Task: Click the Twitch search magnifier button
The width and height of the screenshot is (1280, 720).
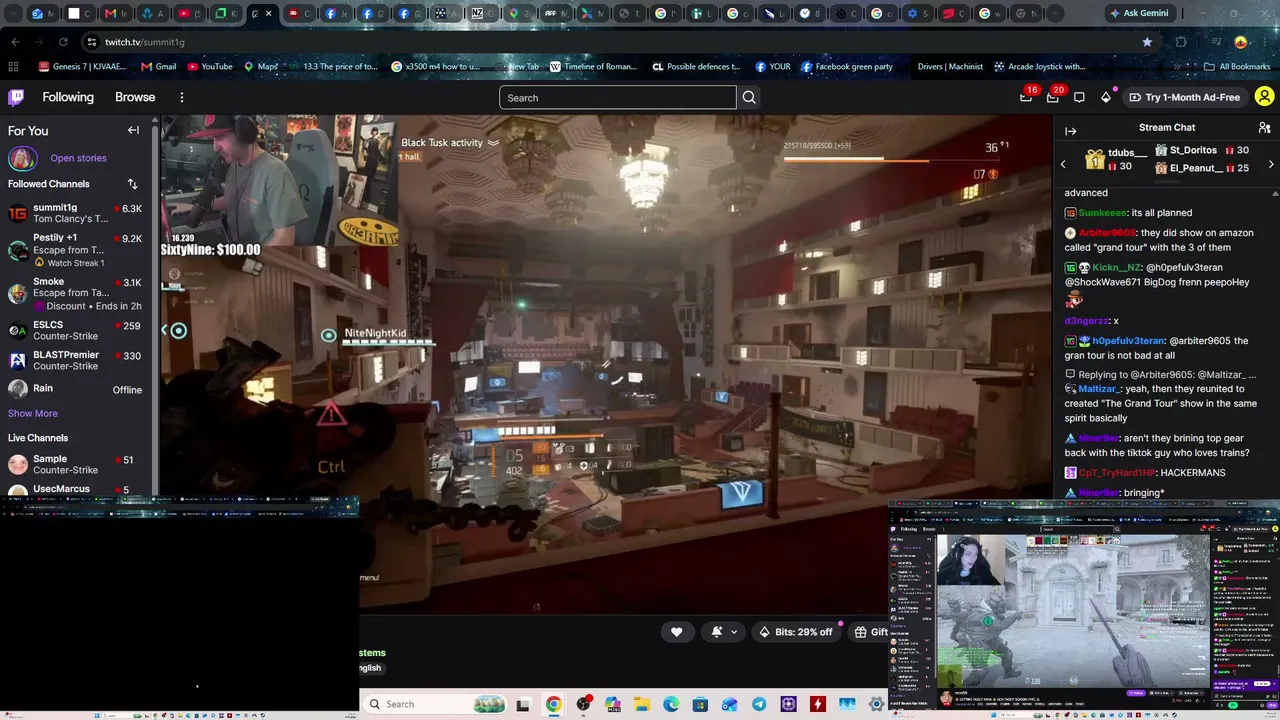Action: (749, 98)
